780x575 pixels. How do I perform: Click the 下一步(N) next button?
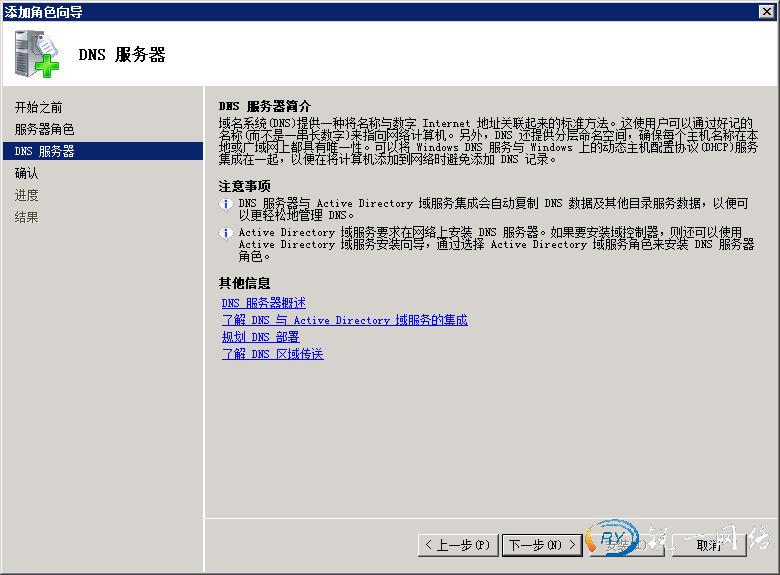(x=542, y=545)
